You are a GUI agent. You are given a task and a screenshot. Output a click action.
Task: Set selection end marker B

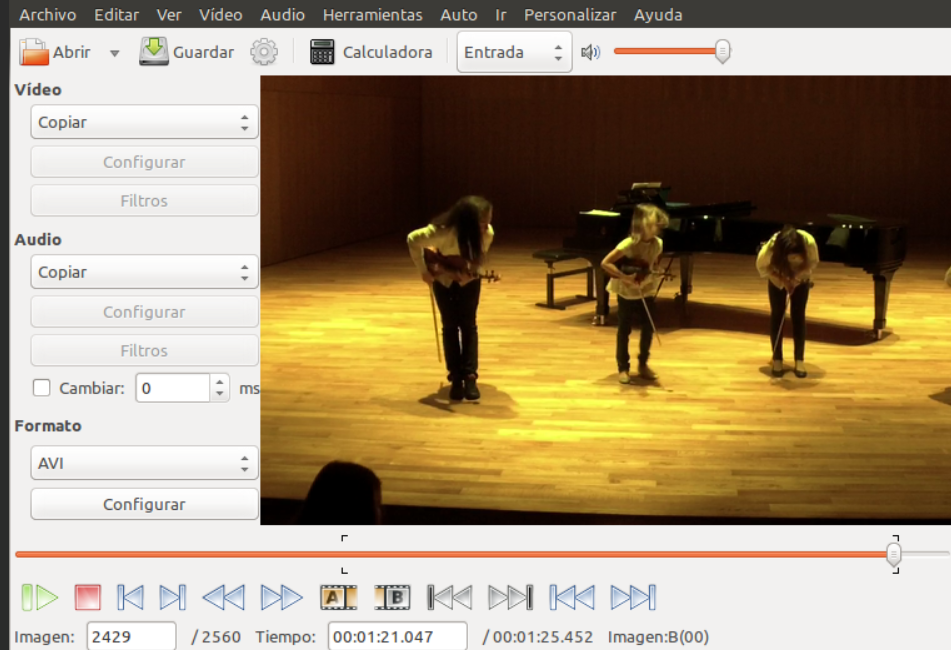(x=392, y=597)
